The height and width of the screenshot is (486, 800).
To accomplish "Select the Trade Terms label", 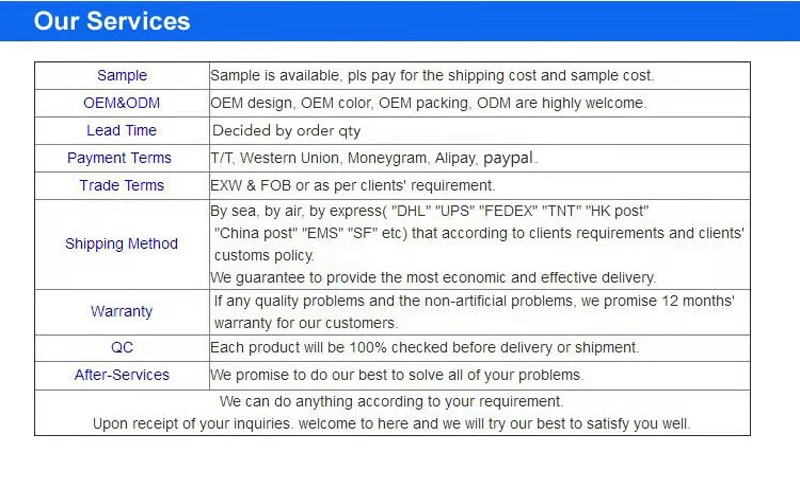I will pyautogui.click(x=121, y=186).
